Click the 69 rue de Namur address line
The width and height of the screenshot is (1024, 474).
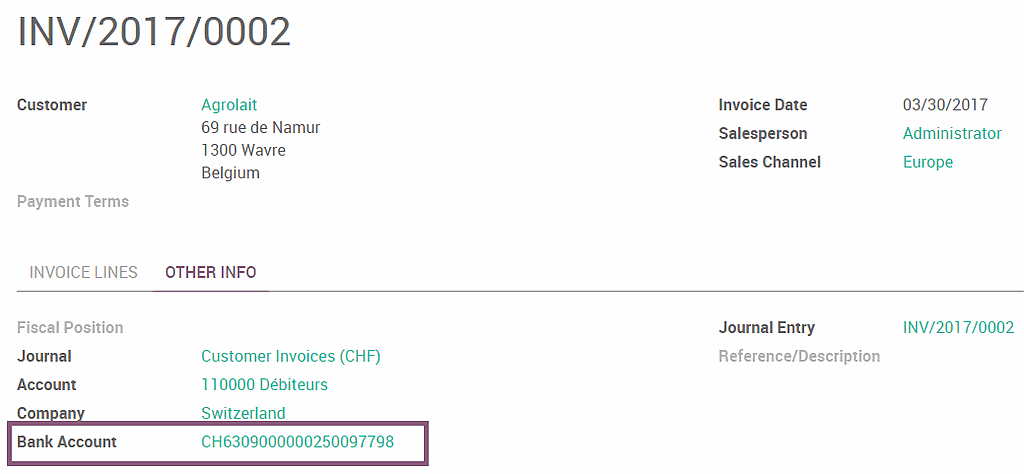tap(260, 128)
